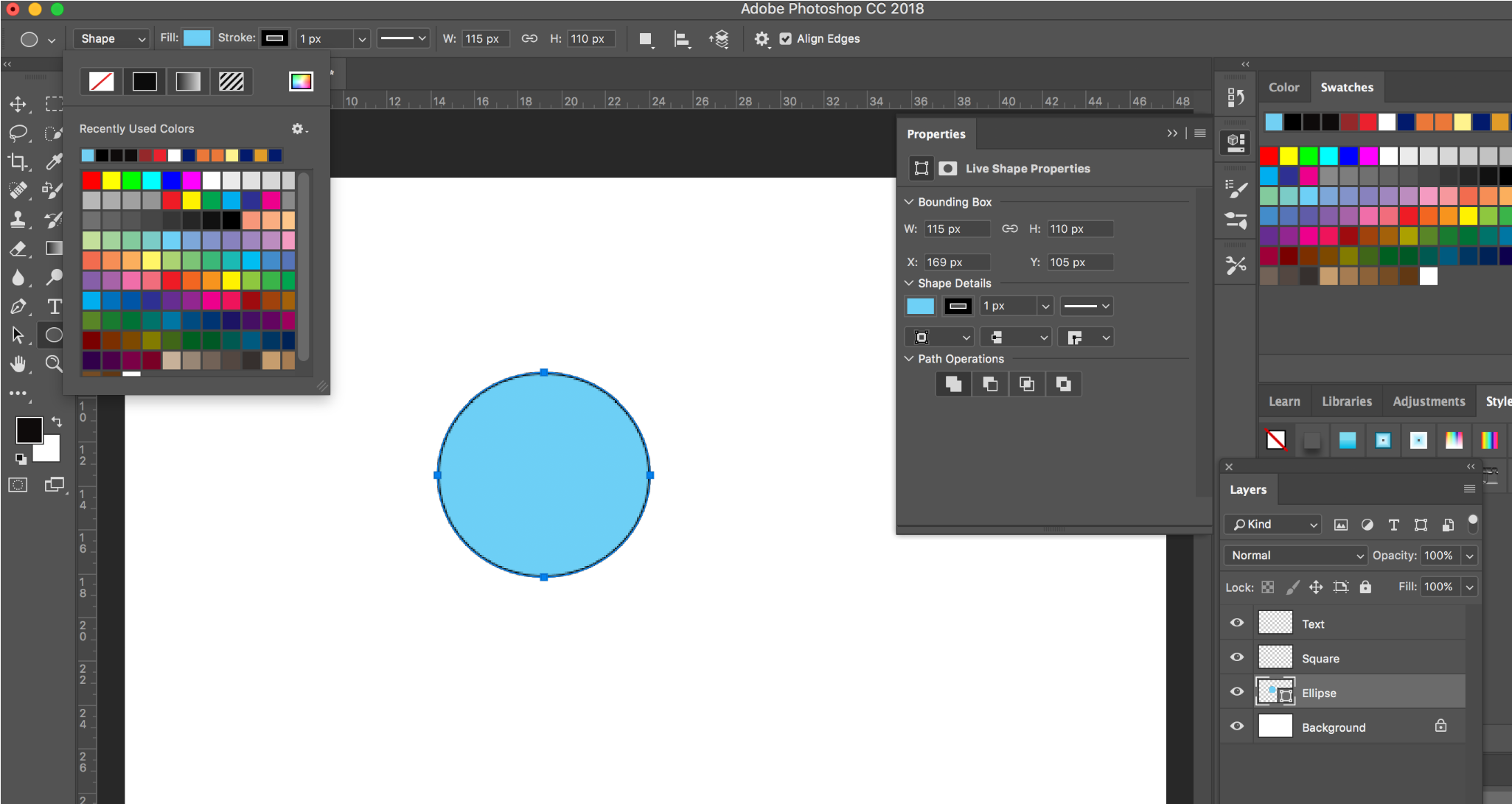This screenshot has height=804, width=1512.
Task: Click the Combine Shapes path operation
Action: [953, 384]
